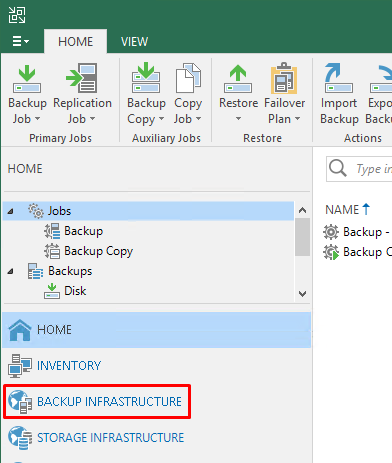Image resolution: width=392 pixels, height=463 pixels.
Task: Sort by the NAME column header
Action: pos(348,210)
